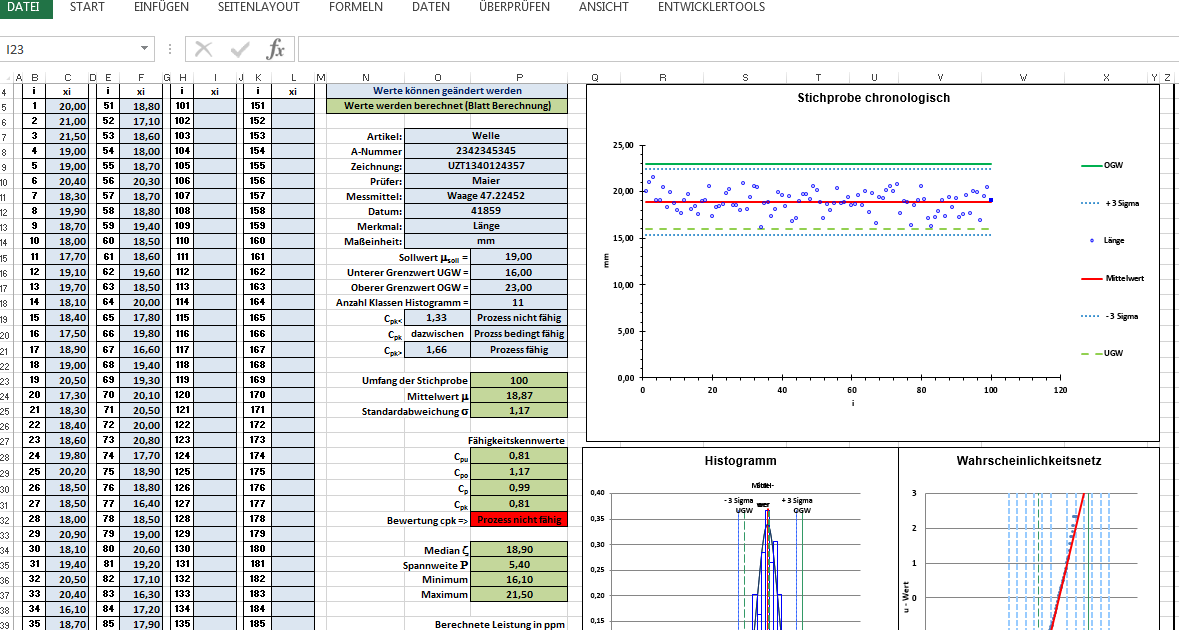Select 'Prozess bedingt fähig' cell
Image resolution: width=1179 pixels, height=630 pixels.
(x=519, y=334)
